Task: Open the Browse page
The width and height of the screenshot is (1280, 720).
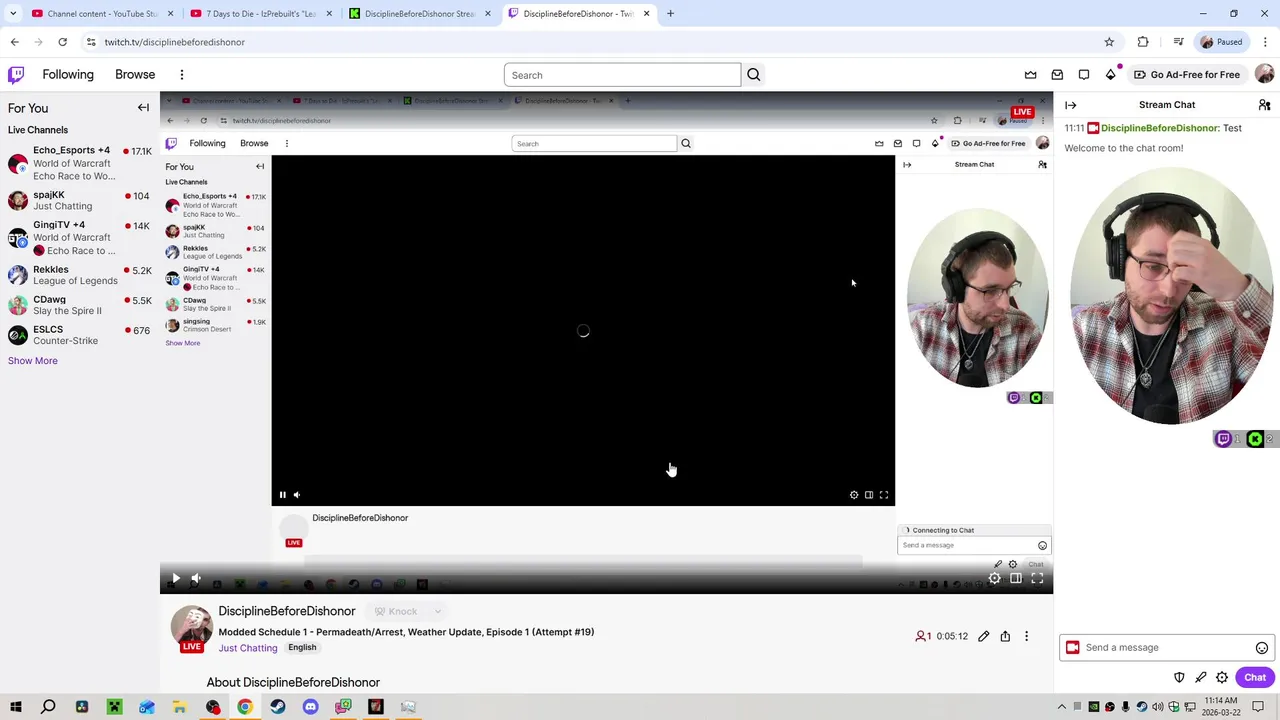Action: coord(135,75)
